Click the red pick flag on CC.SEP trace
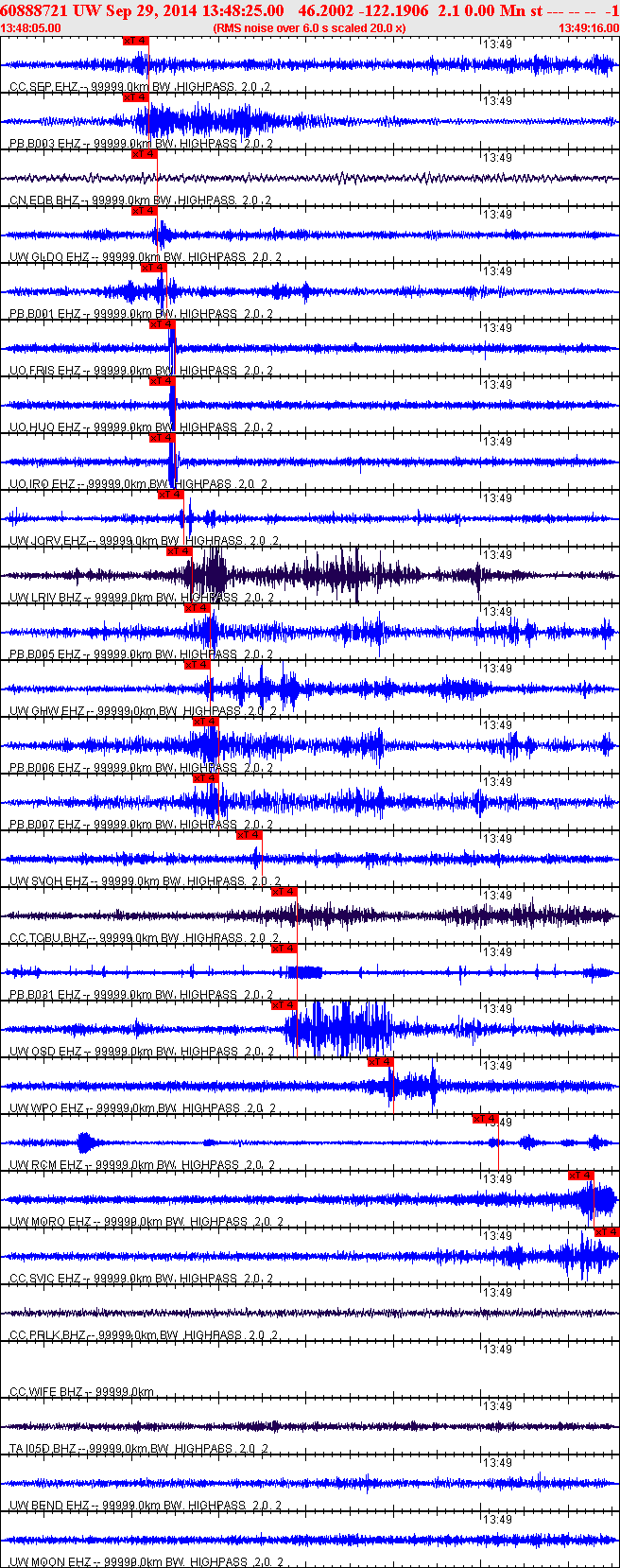 pos(135,41)
